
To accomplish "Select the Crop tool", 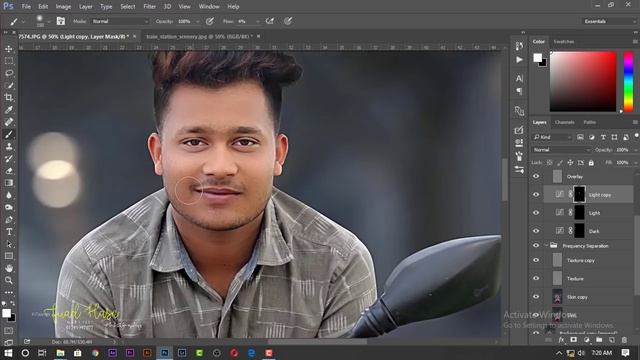I will (x=9, y=98).
